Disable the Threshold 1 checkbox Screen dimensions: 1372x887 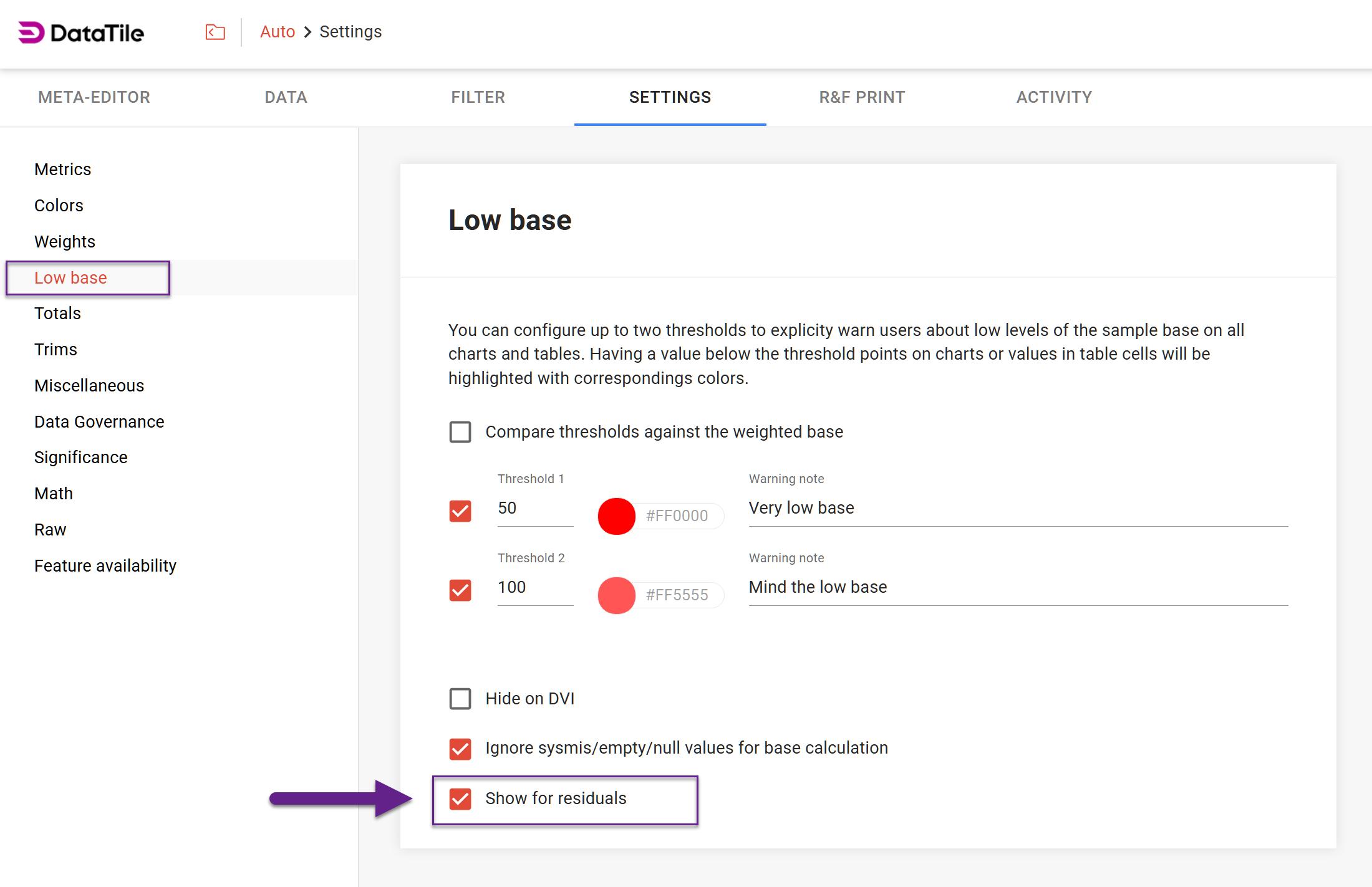click(460, 511)
